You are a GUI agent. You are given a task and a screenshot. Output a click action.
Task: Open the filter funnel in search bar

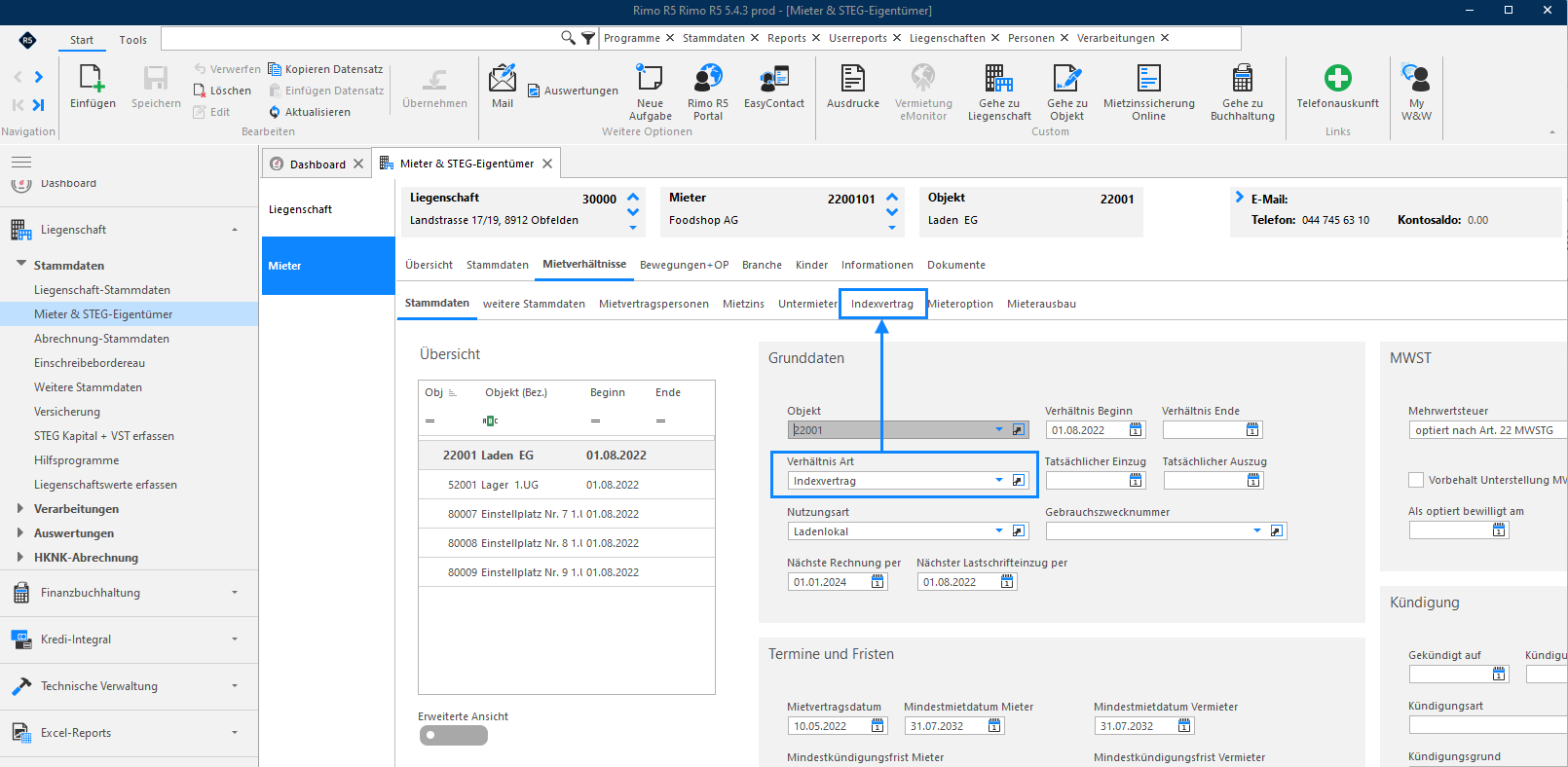click(588, 38)
